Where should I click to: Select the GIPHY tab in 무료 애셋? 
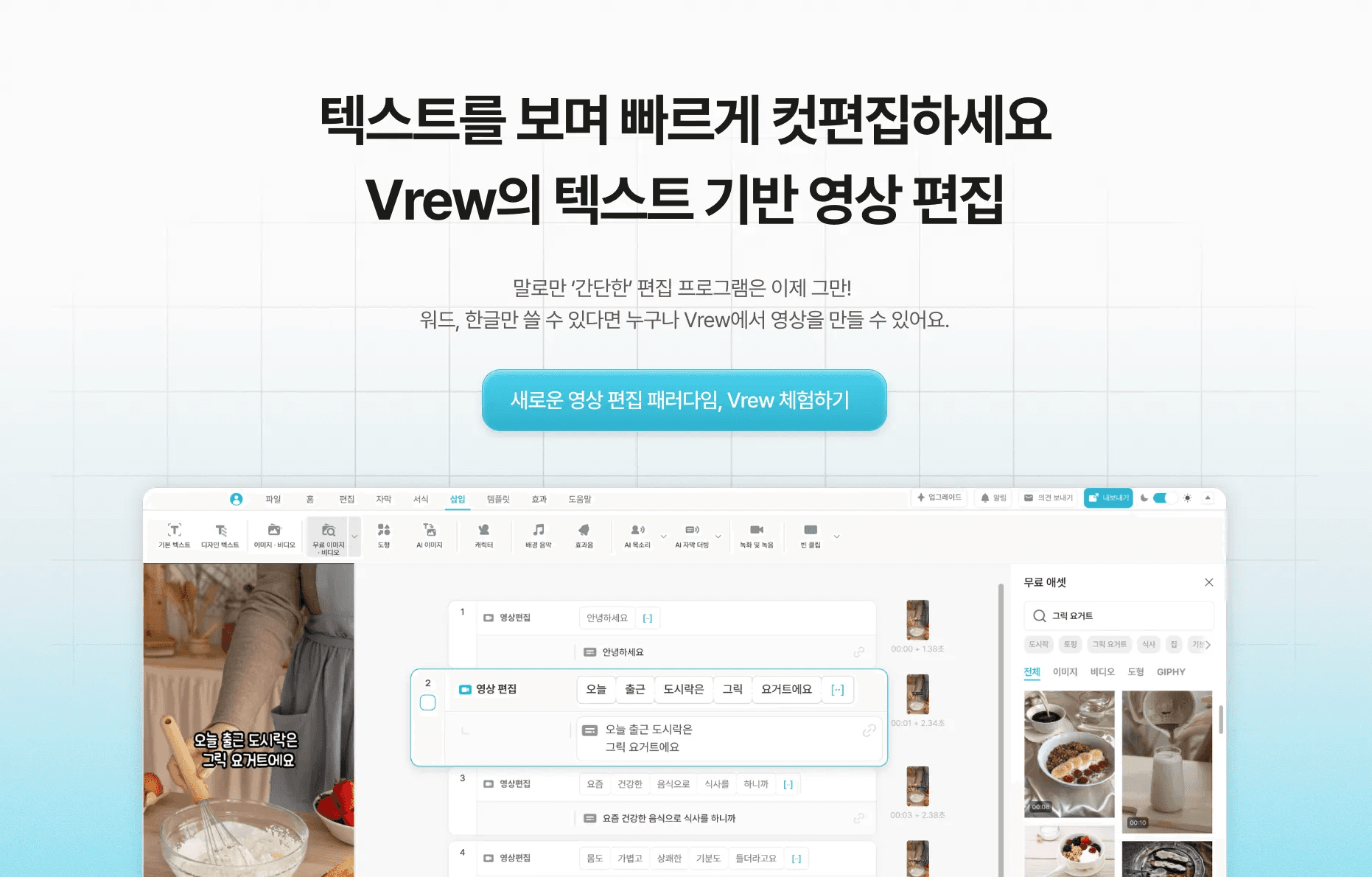1171,672
